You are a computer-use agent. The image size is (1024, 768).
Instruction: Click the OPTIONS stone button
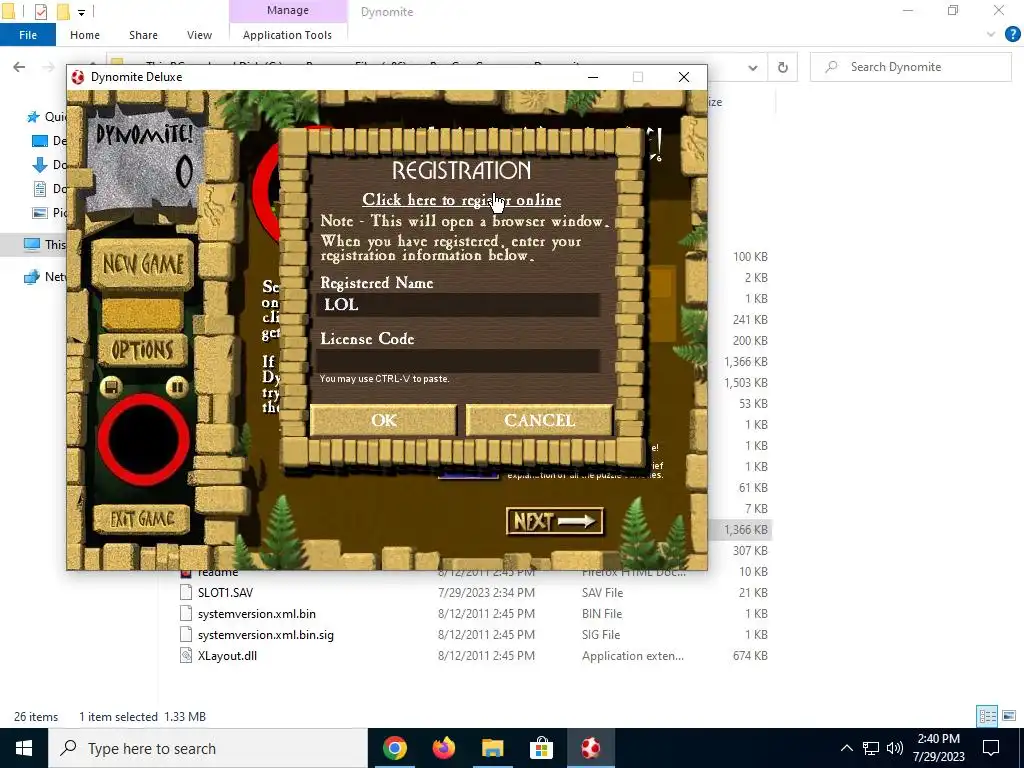click(x=142, y=350)
